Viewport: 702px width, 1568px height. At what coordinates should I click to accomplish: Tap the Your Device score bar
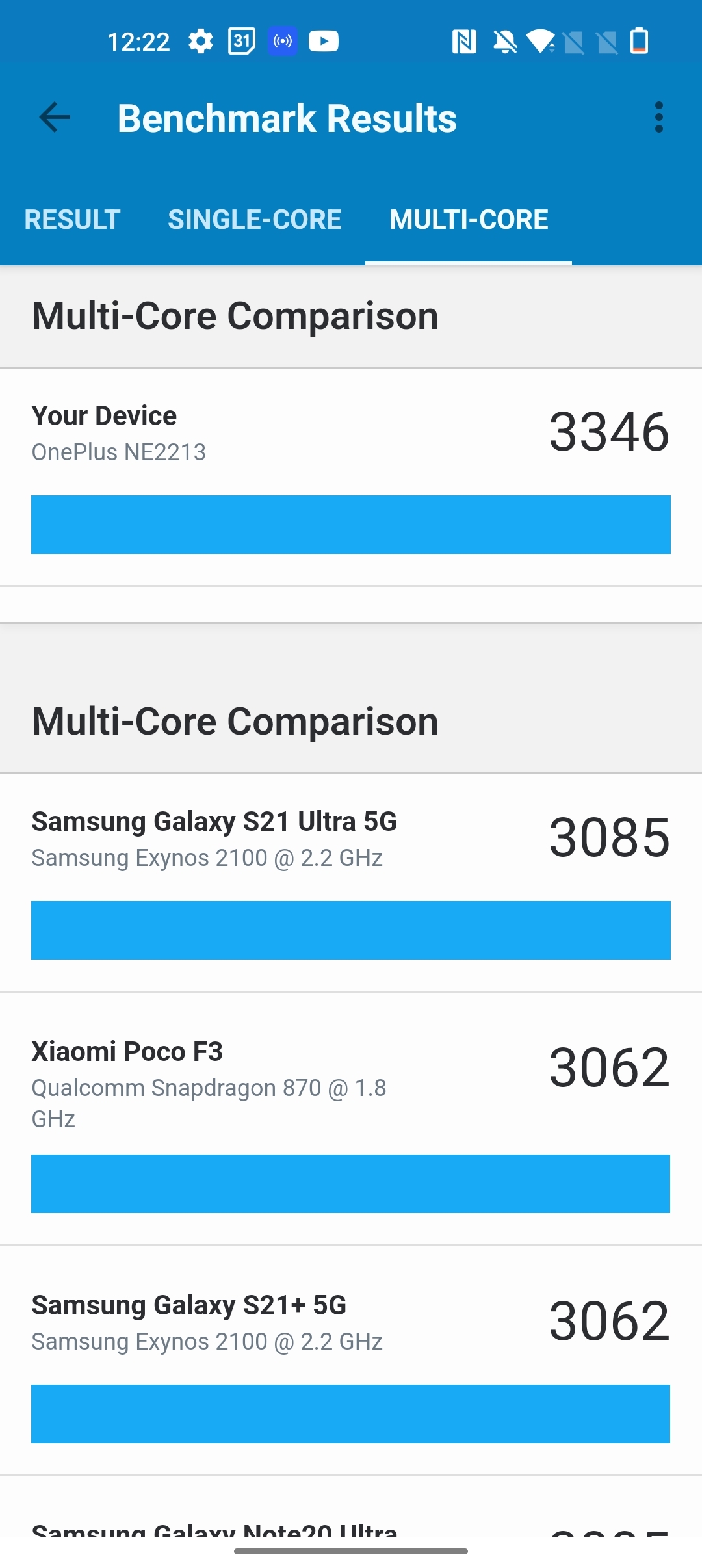pyautogui.click(x=351, y=525)
